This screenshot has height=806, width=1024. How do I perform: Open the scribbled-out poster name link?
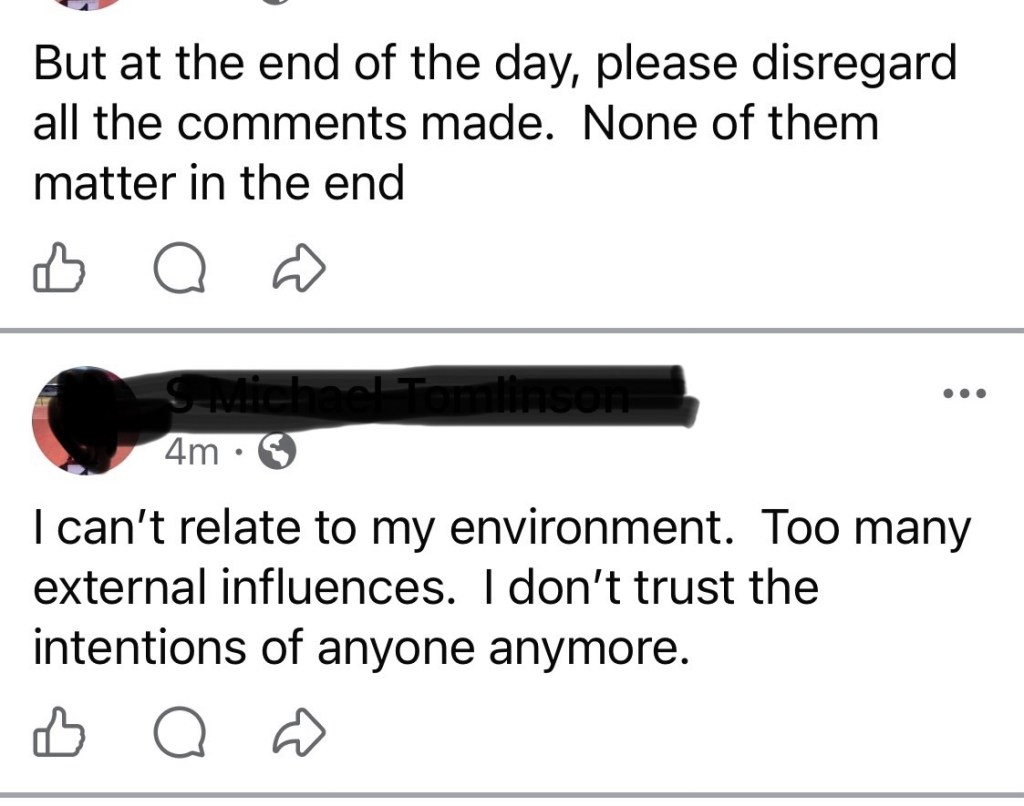point(420,398)
